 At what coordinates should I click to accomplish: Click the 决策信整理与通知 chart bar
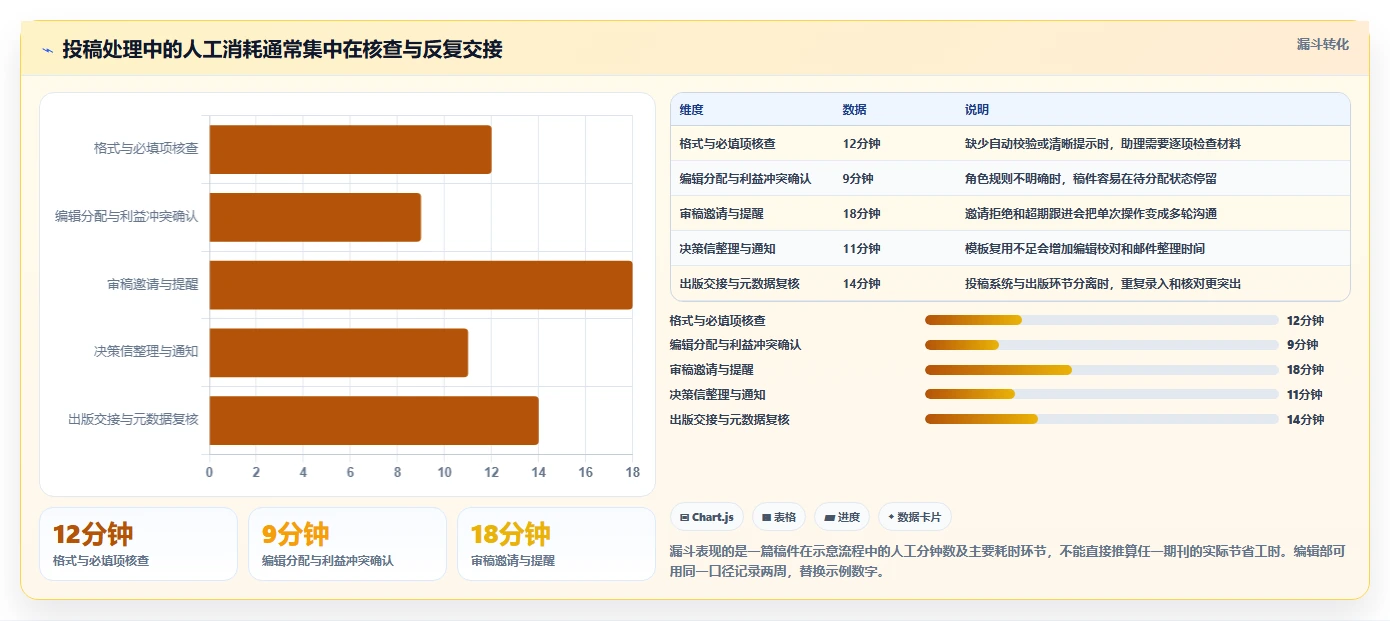coord(339,352)
